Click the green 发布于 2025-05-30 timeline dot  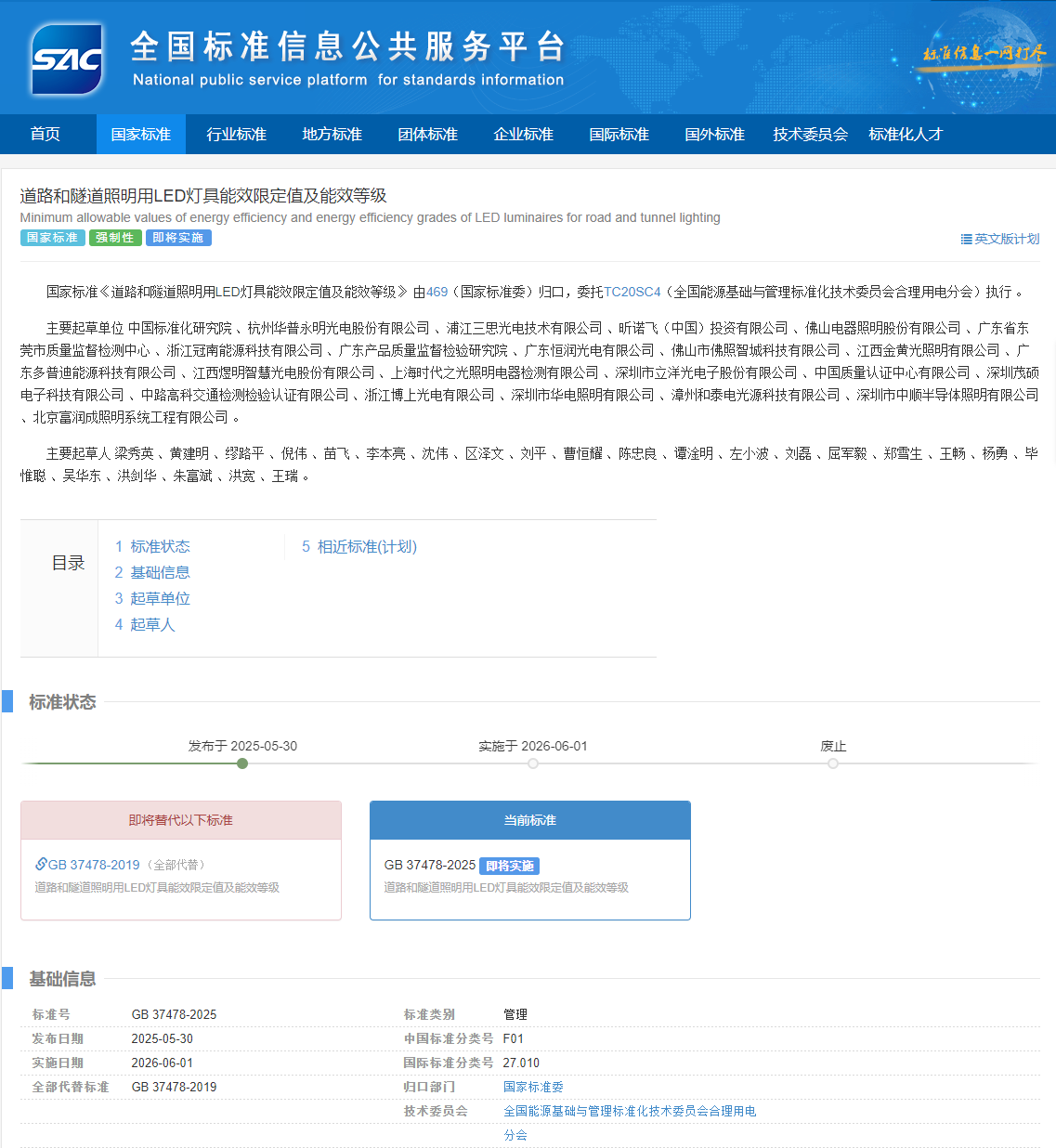coord(242,763)
